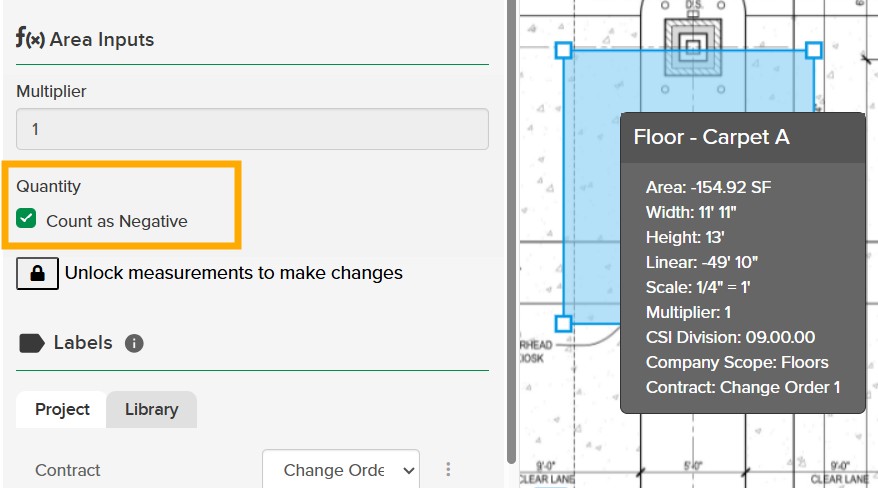
Task: Select the bottom-left handle of the blue area
Action: (563, 323)
